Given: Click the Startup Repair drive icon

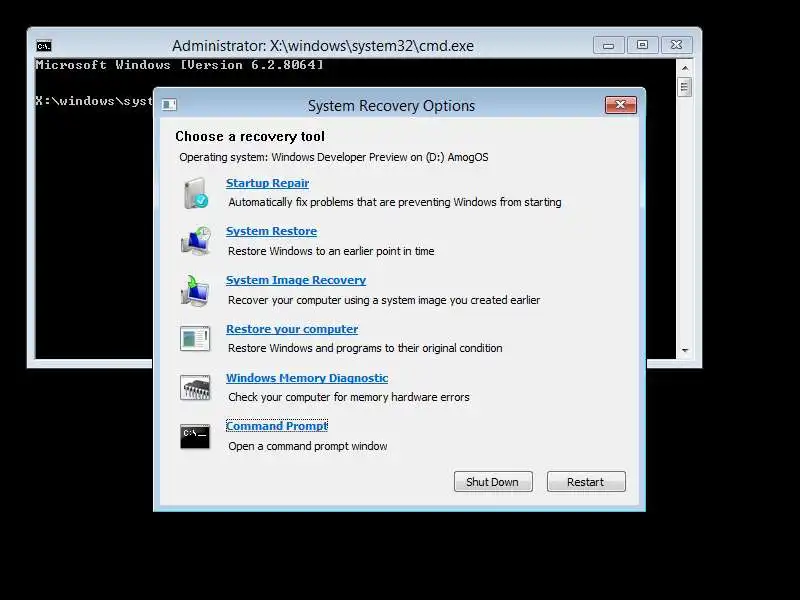Looking at the screenshot, I should [x=196, y=193].
